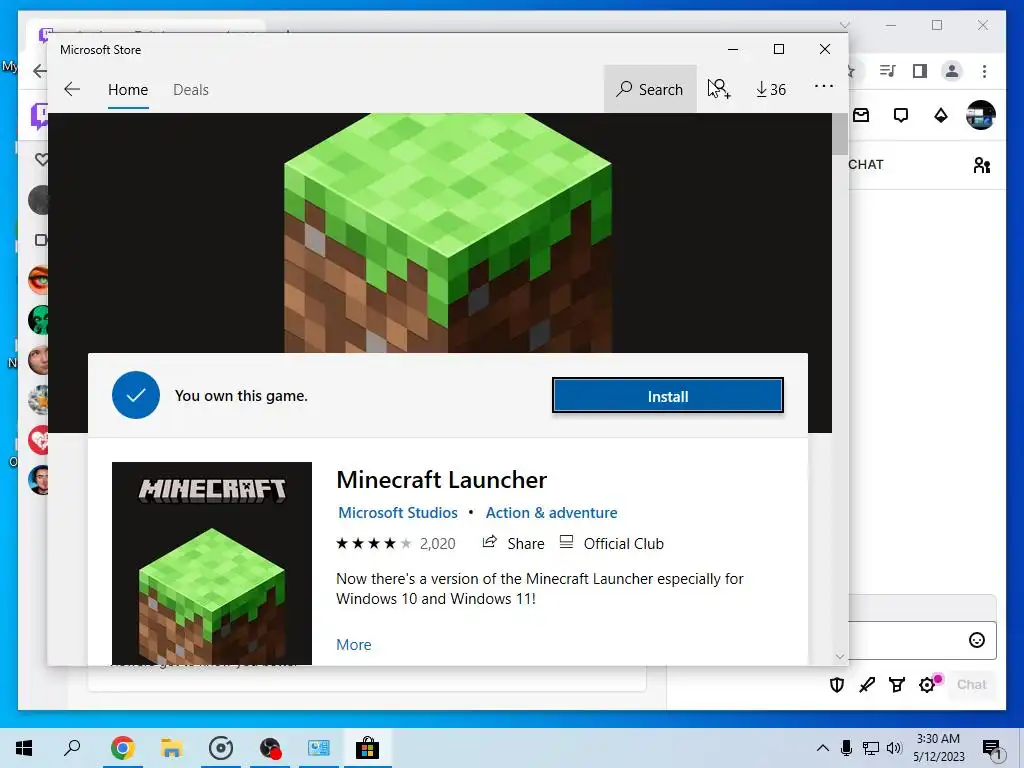This screenshot has width=1024, height=768.
Task: Open Twitch whispers icon
Action: pyautogui.click(x=901, y=116)
